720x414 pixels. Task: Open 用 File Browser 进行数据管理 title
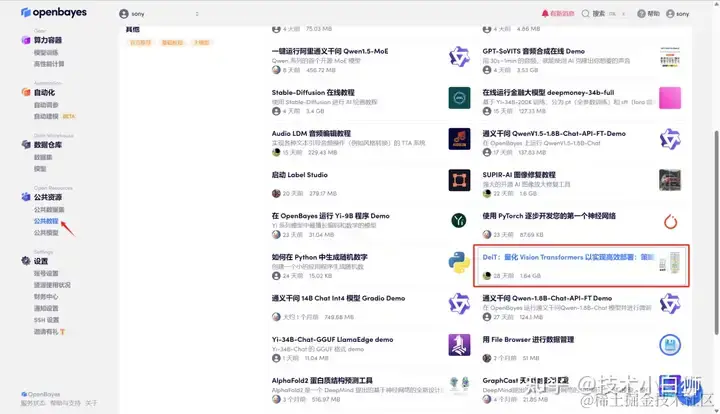[528, 340]
